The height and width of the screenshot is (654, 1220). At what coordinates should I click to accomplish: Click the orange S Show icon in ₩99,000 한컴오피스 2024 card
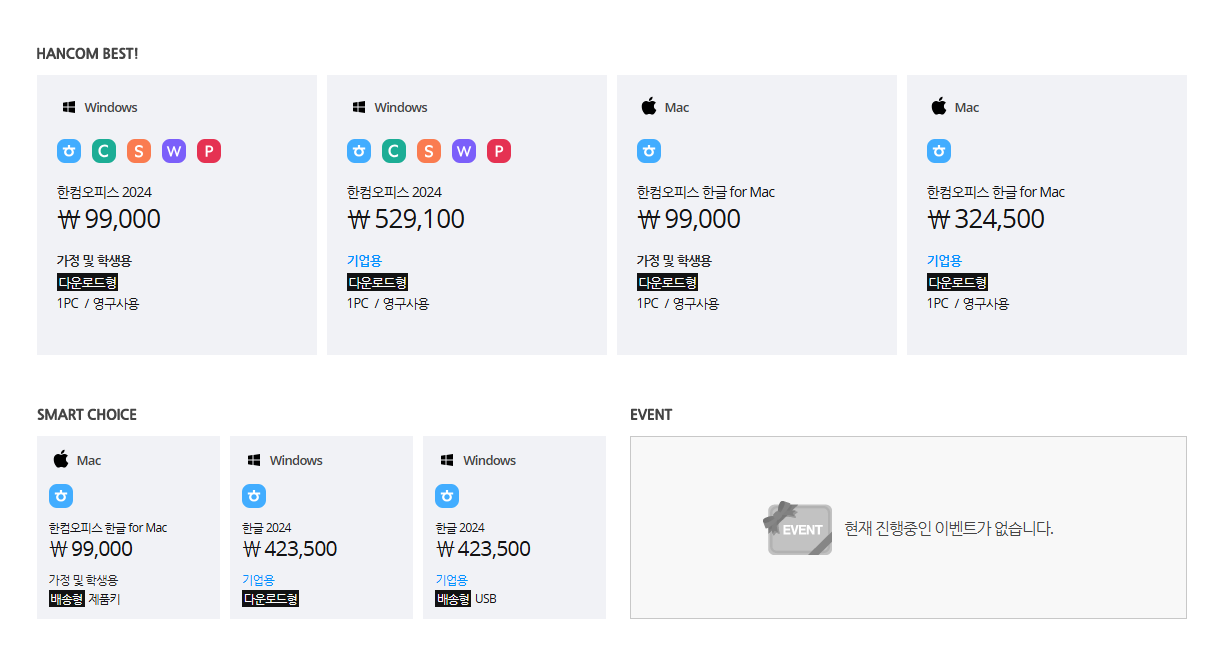(x=139, y=151)
